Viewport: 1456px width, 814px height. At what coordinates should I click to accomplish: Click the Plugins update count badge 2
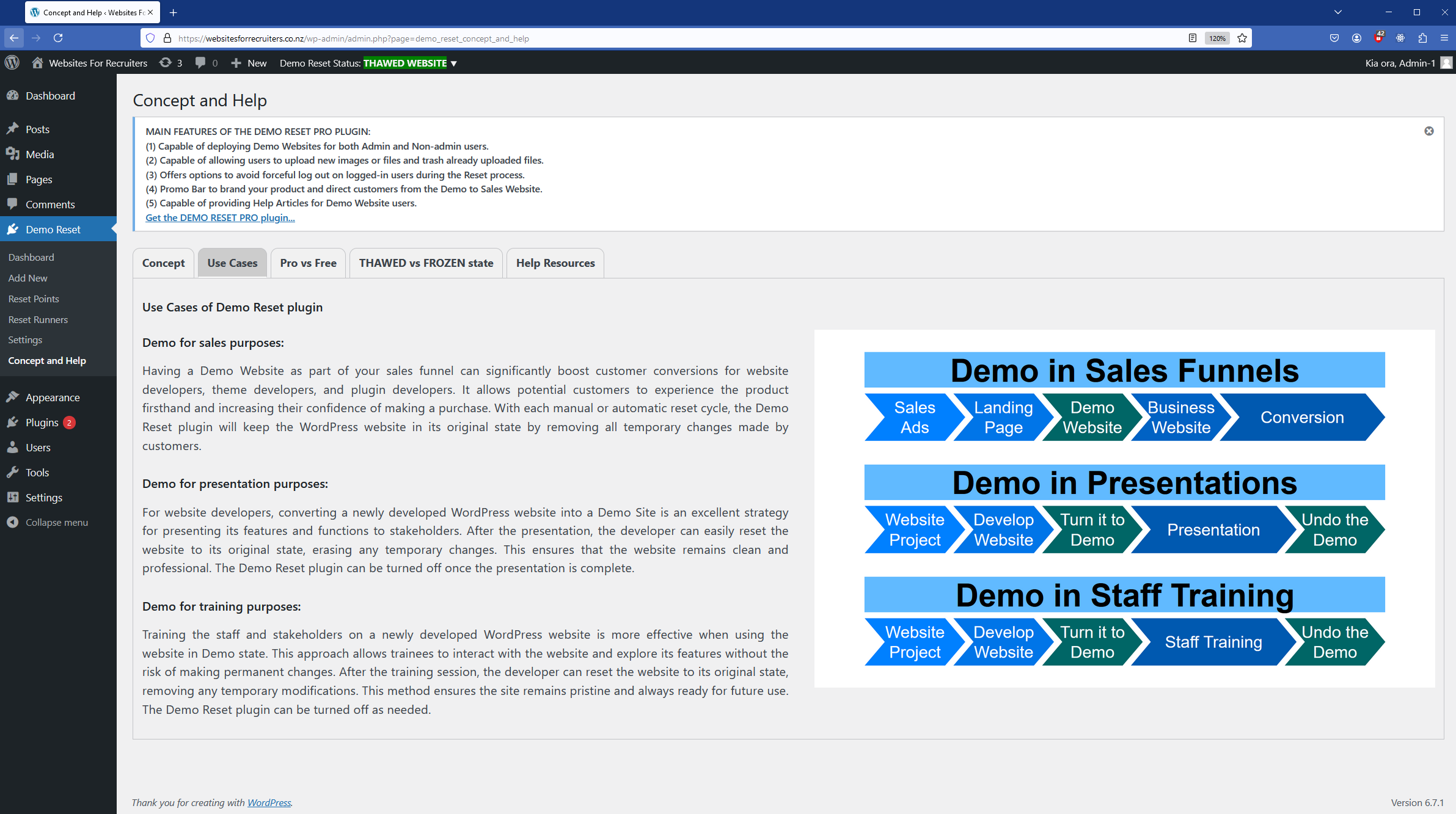point(69,422)
